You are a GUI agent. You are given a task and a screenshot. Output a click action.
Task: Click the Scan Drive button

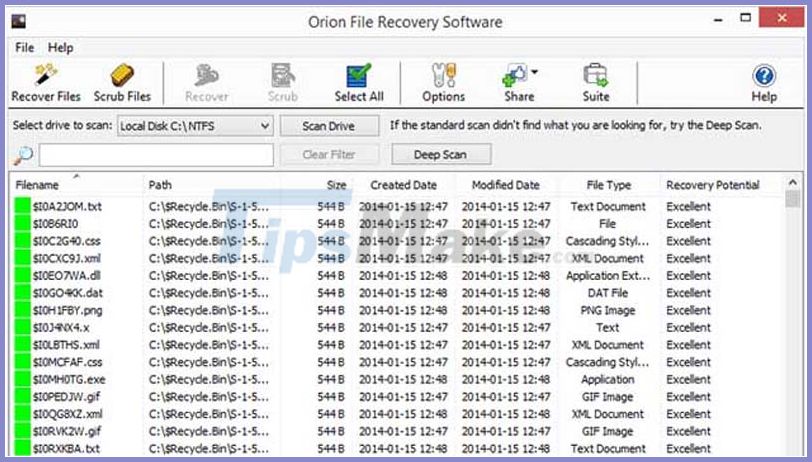click(329, 126)
